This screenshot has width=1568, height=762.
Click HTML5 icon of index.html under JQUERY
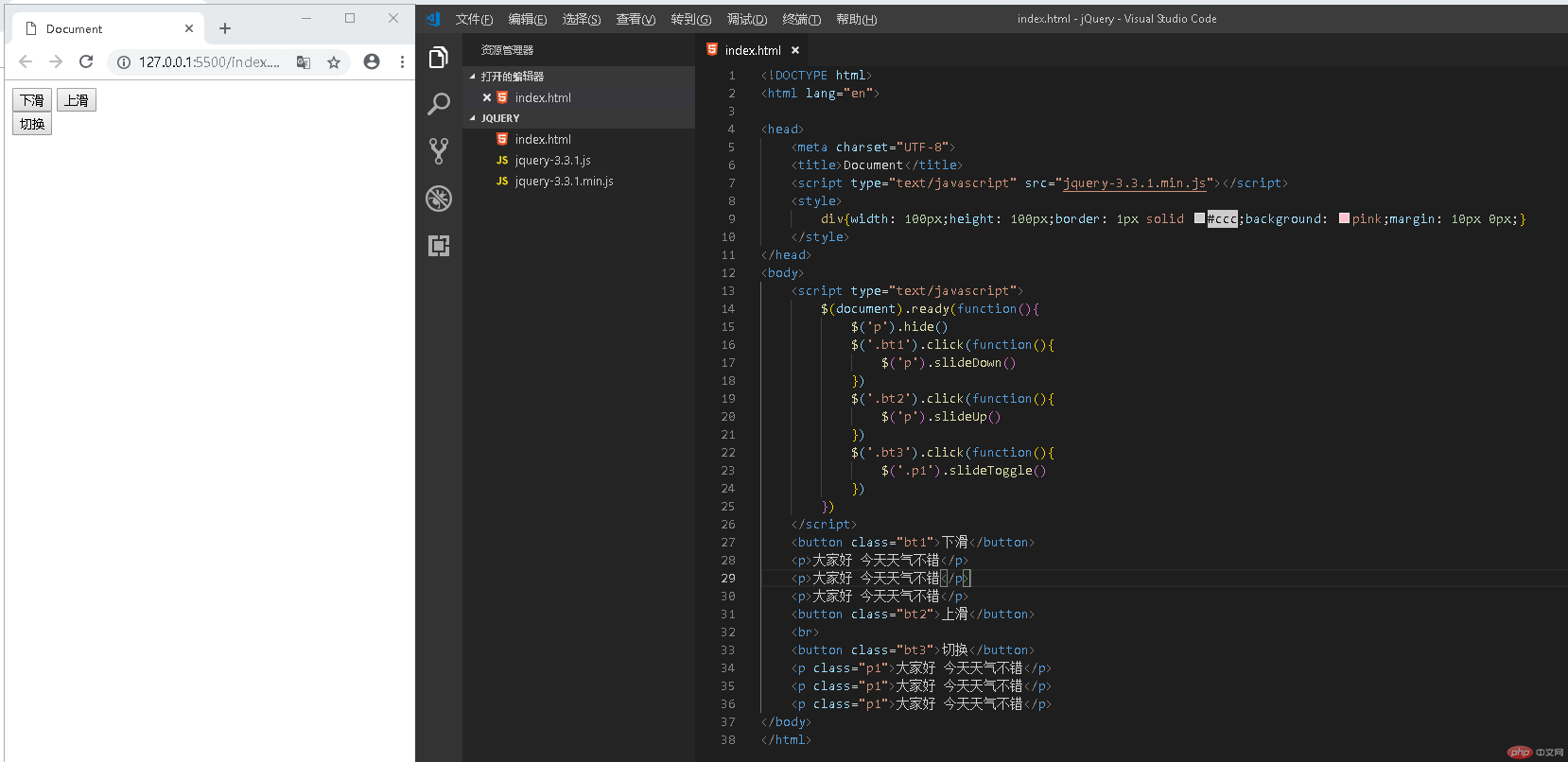click(502, 139)
